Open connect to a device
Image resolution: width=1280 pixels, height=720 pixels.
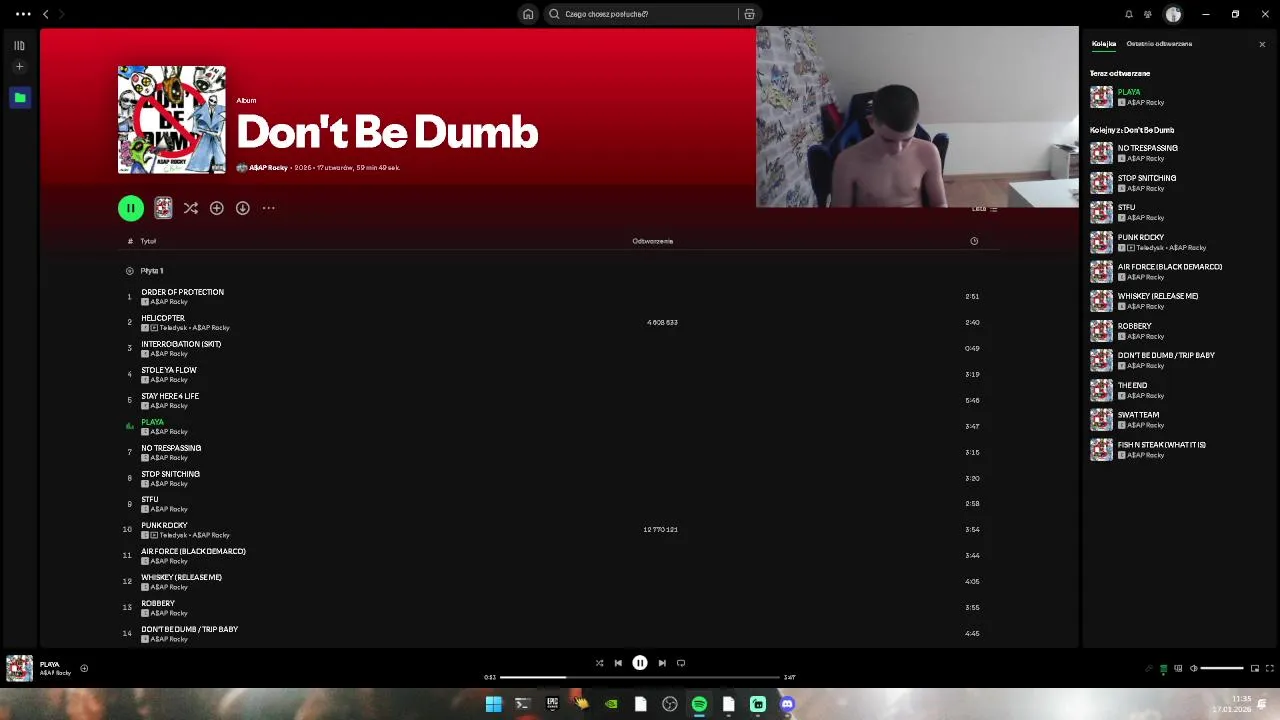(1178, 668)
